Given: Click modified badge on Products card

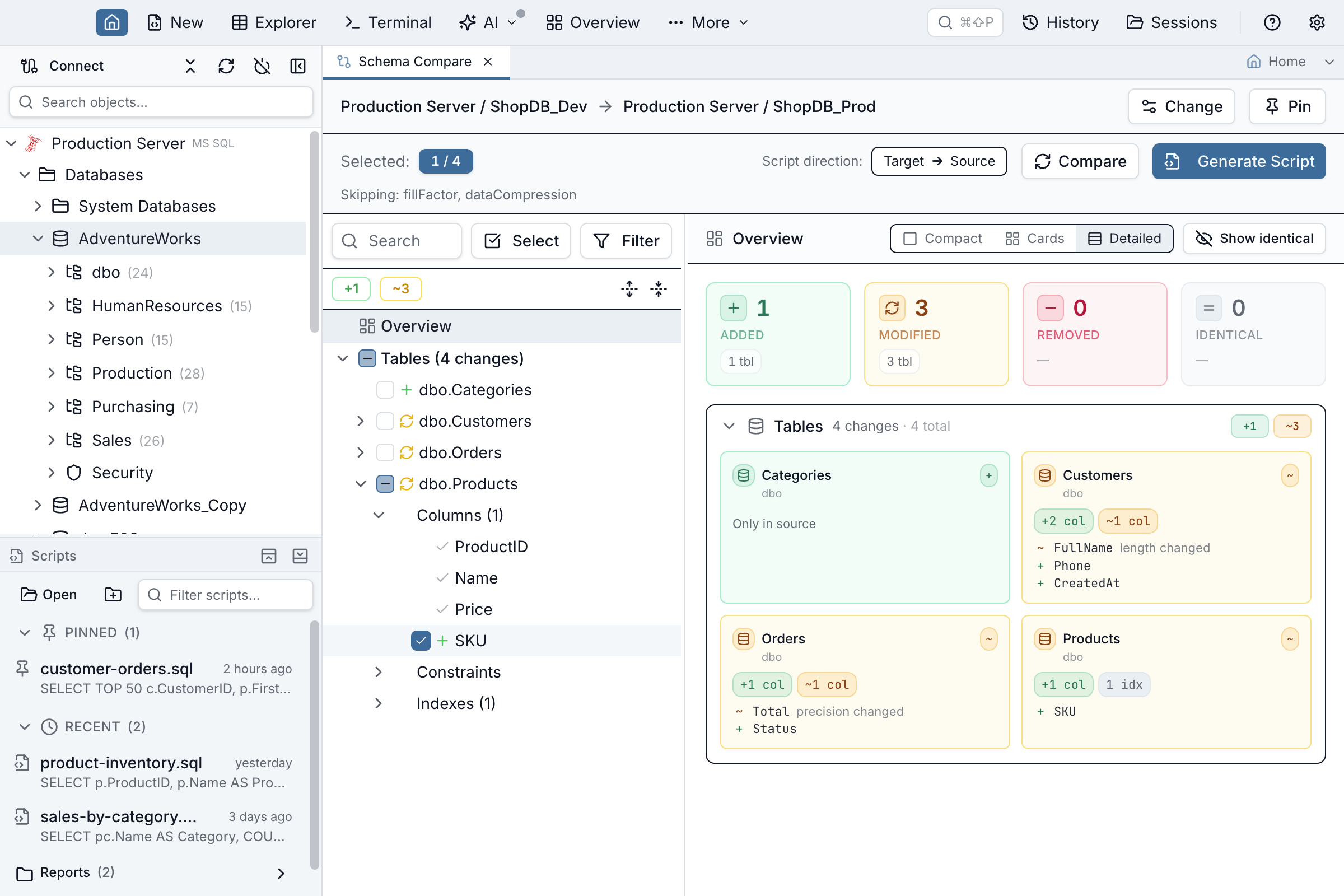Looking at the screenshot, I should [x=1290, y=639].
